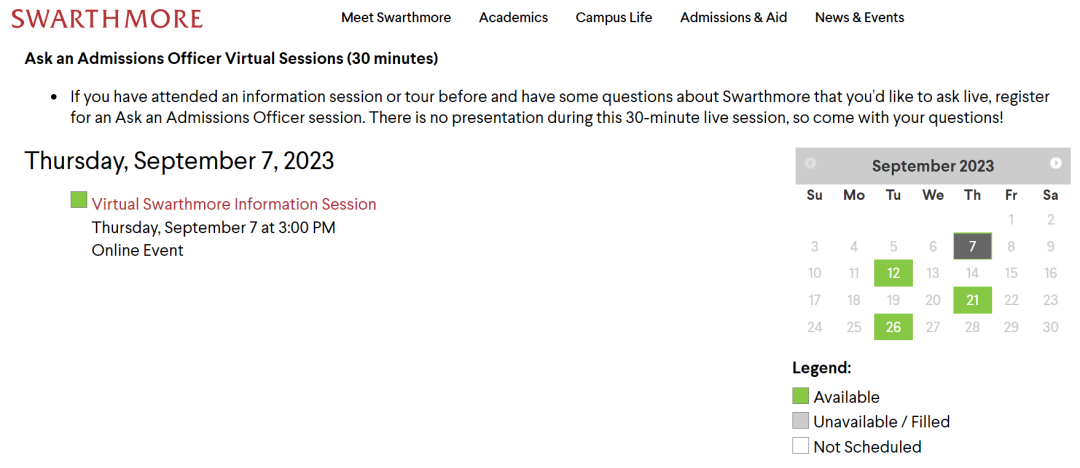Go to next month in calendar
Image resolution: width=1080 pixels, height=468 pixels.
pos(1056,163)
